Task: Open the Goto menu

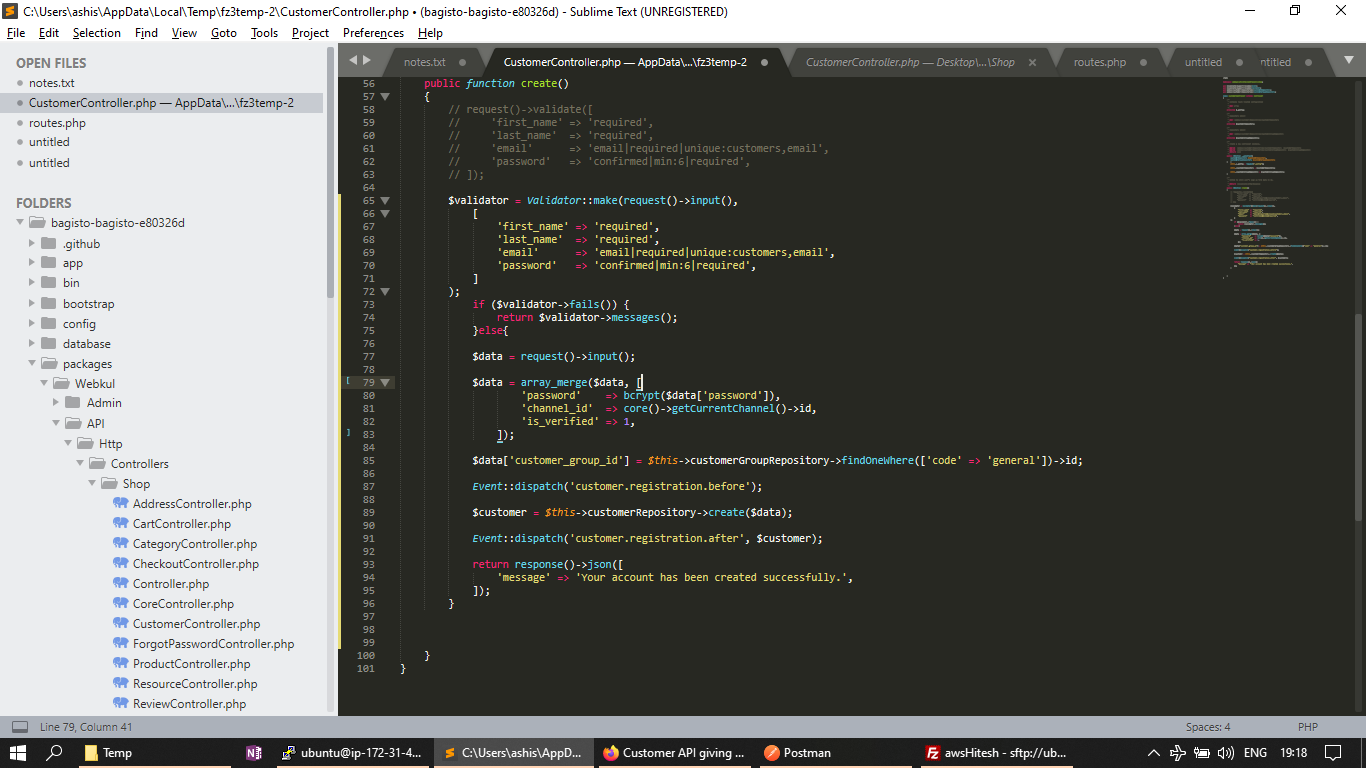Action: coord(224,33)
